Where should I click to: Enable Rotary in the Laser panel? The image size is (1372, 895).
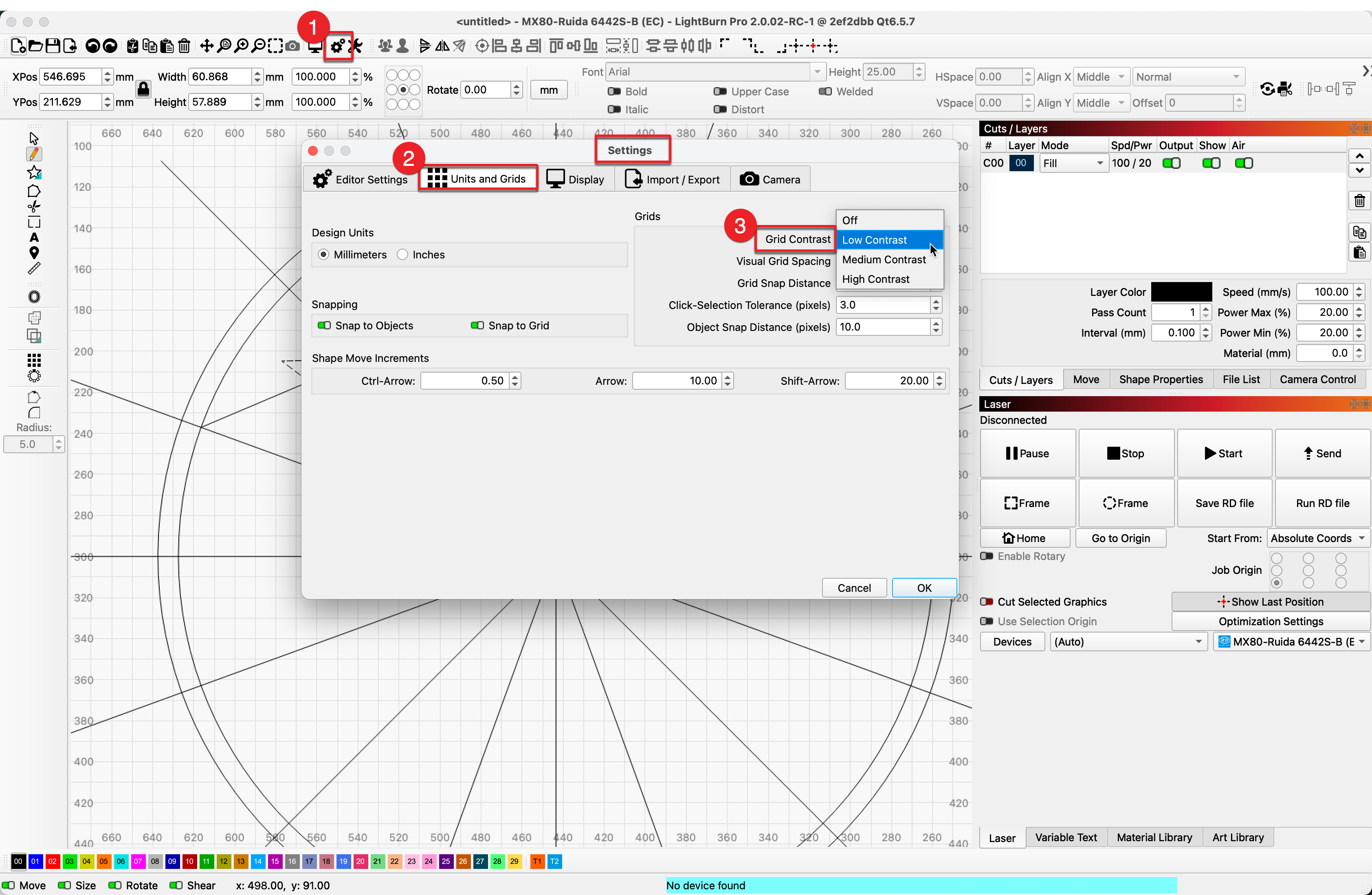click(987, 556)
